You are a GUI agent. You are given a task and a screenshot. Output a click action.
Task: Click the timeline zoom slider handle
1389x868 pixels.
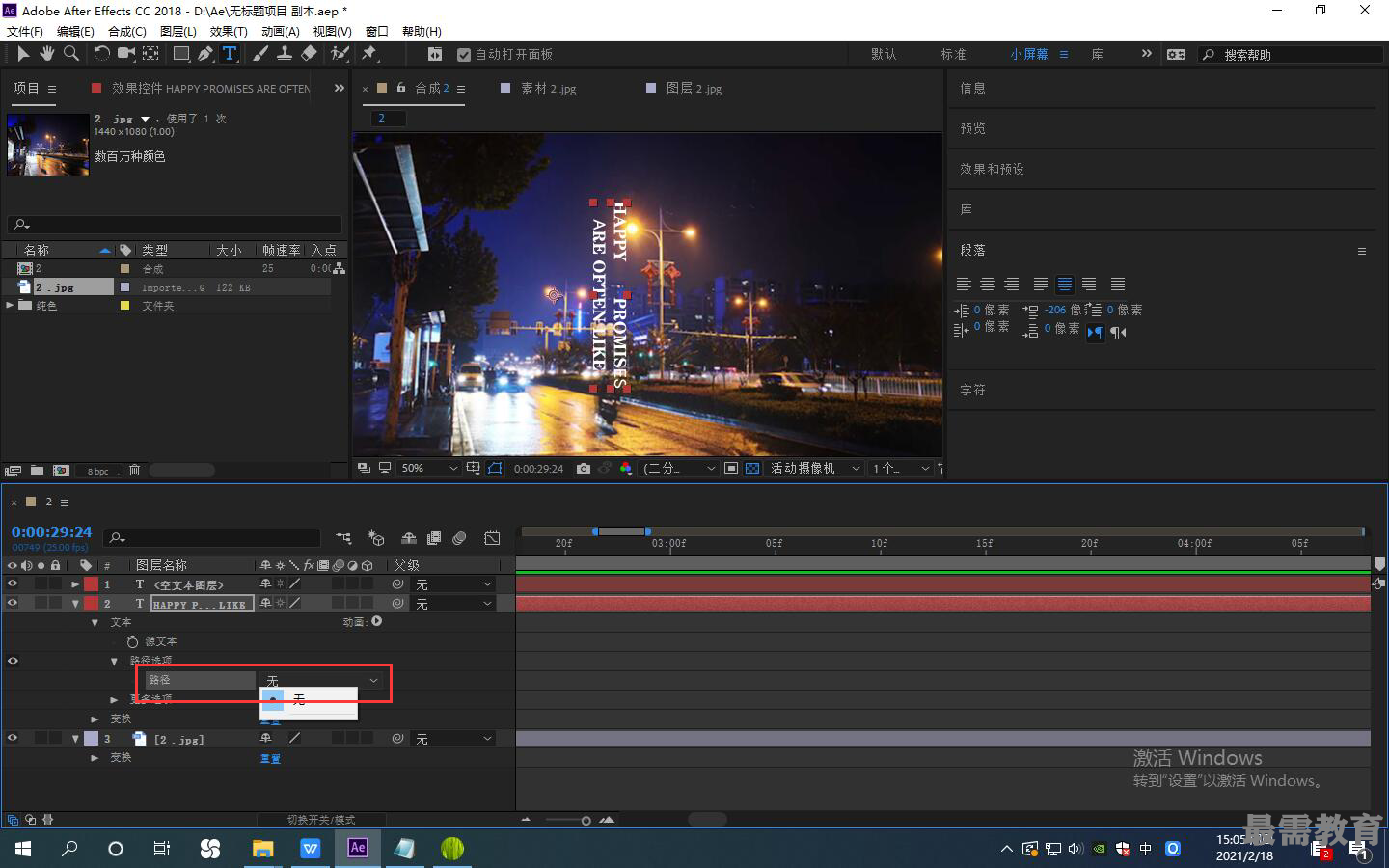coord(586,820)
